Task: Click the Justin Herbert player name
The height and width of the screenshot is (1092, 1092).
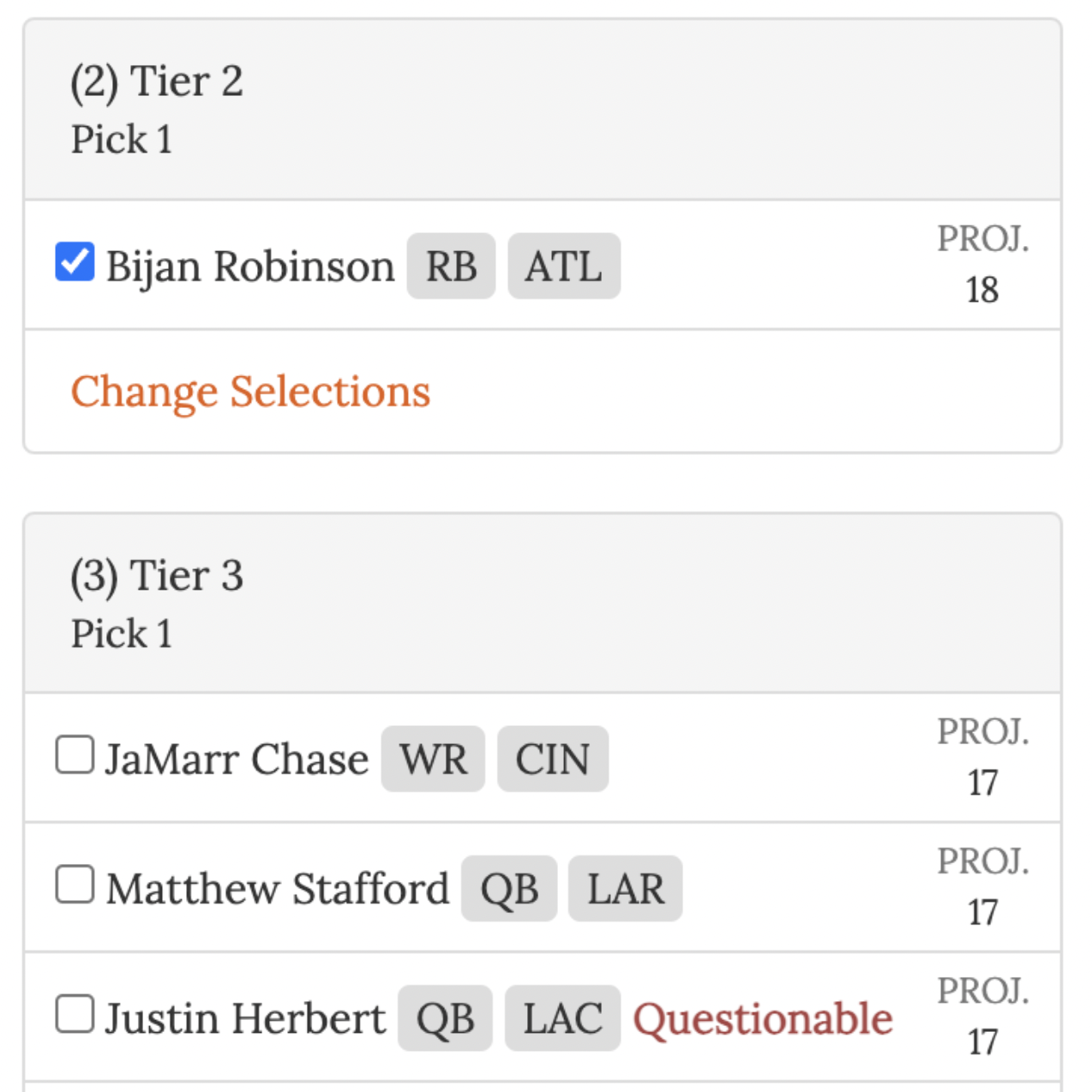Action: pos(245,1018)
